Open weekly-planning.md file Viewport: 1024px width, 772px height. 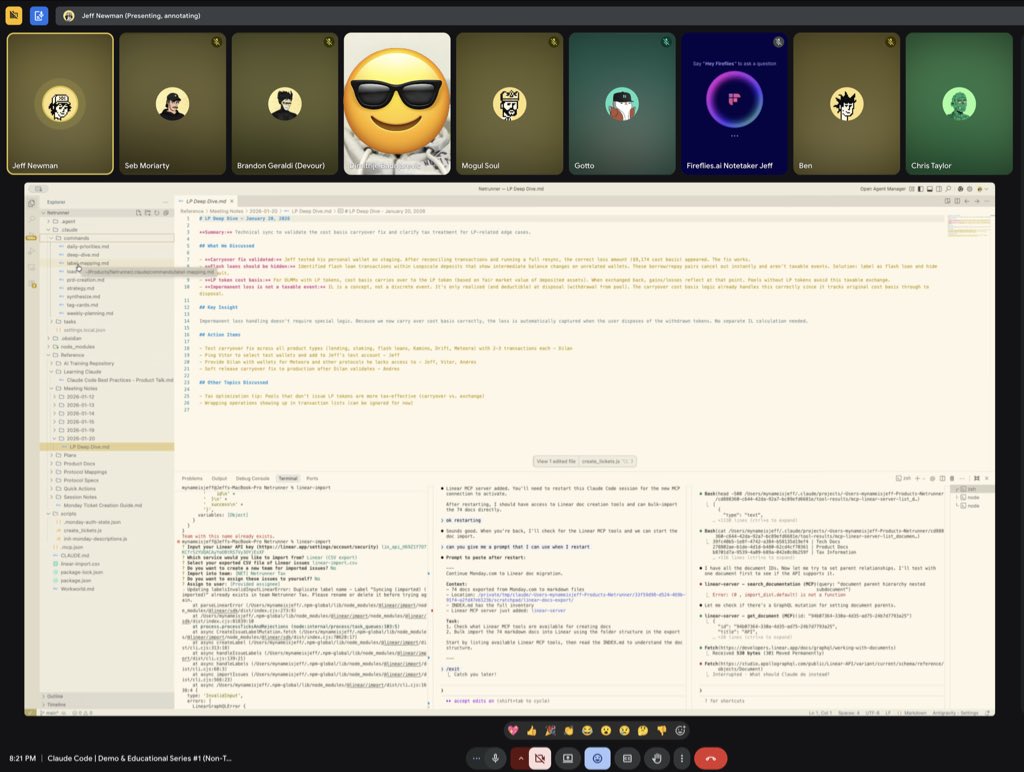pyautogui.click(x=107, y=314)
